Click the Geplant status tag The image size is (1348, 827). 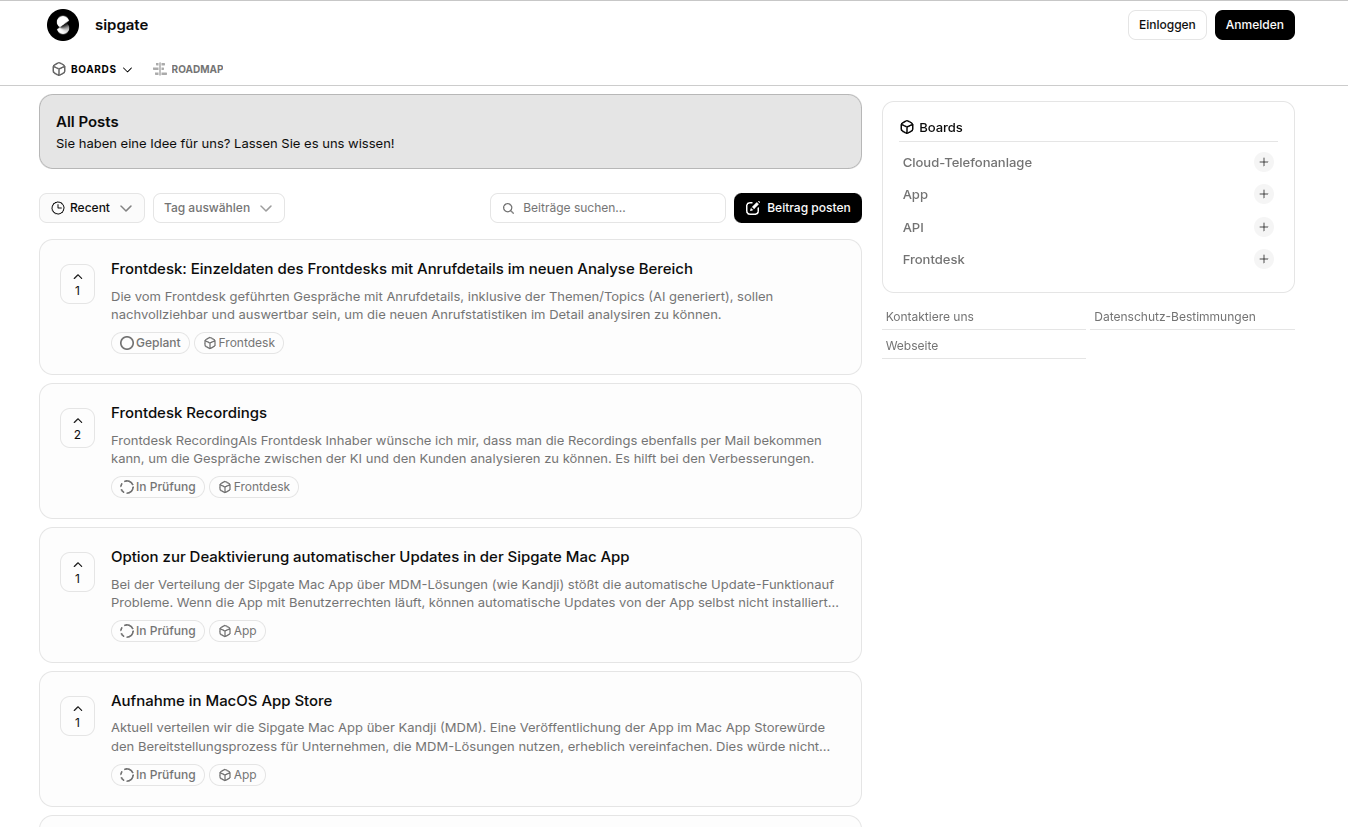(150, 343)
